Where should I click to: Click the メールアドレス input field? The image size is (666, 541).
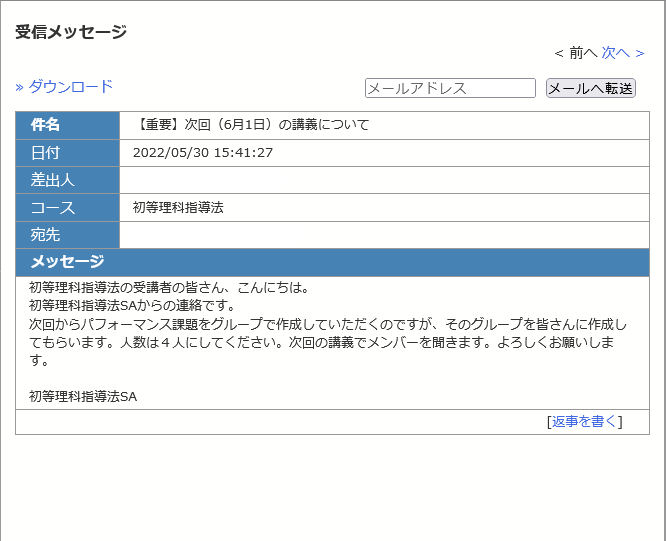click(450, 88)
